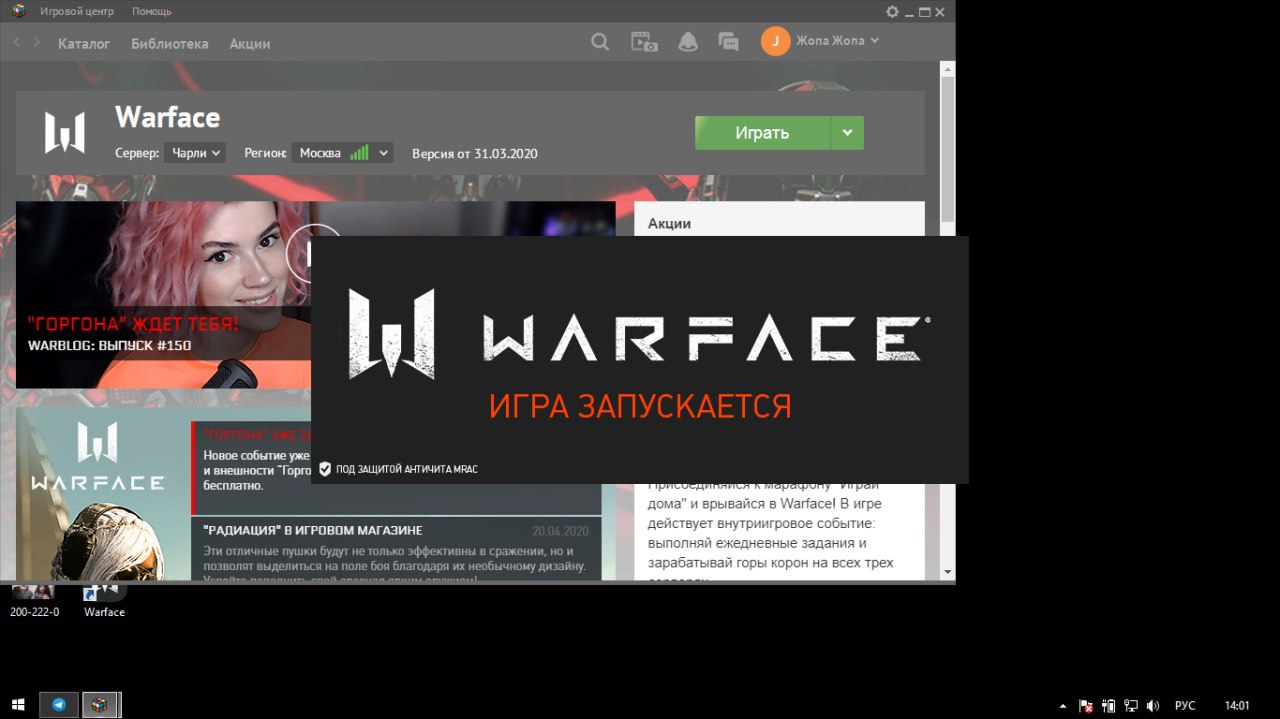This screenshot has width=1280, height=719.
Task: Click the Под защитой античита MRAC label
Action: pyautogui.click(x=399, y=469)
